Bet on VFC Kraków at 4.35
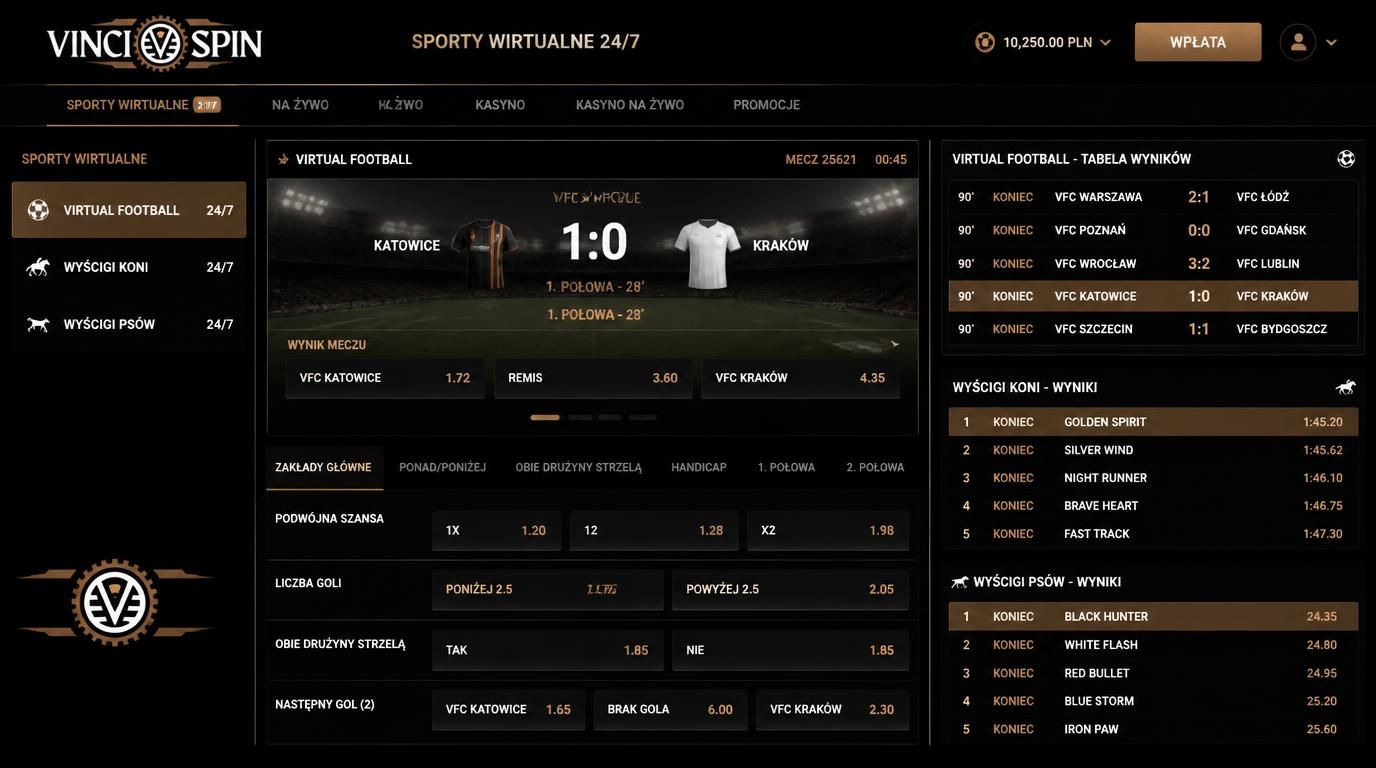This screenshot has height=768, width=1376. coord(801,378)
